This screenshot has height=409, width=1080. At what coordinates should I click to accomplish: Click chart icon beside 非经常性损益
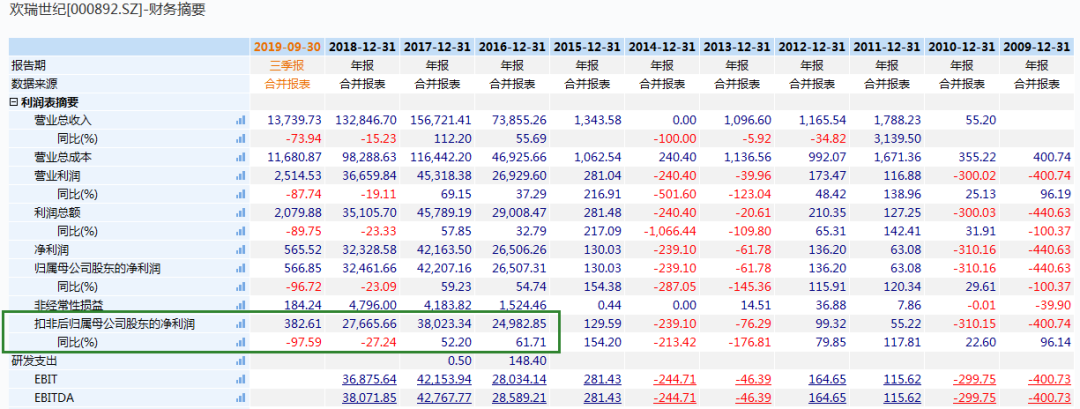tap(240, 305)
